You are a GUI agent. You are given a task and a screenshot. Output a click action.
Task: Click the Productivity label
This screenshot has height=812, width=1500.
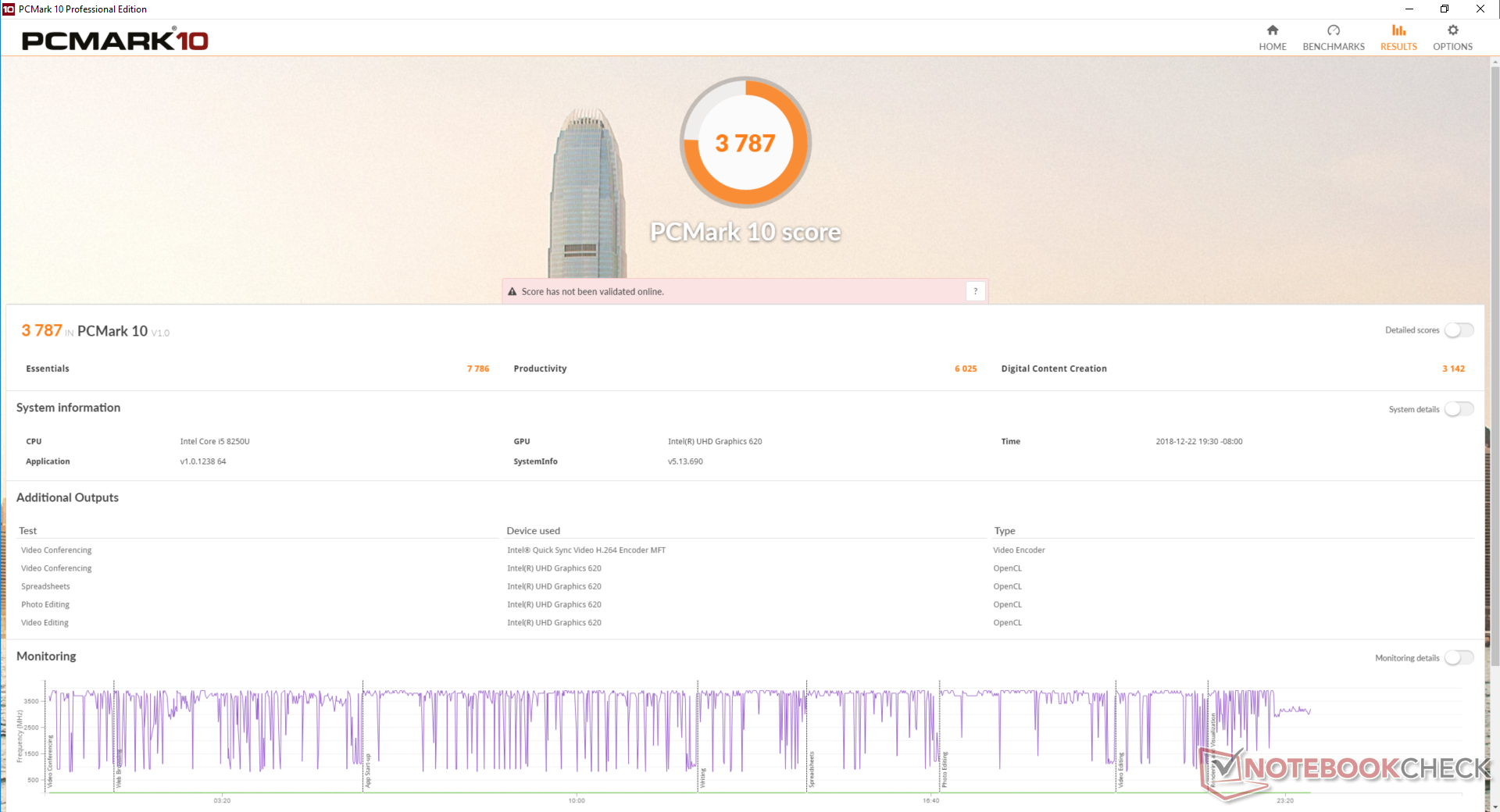(540, 369)
